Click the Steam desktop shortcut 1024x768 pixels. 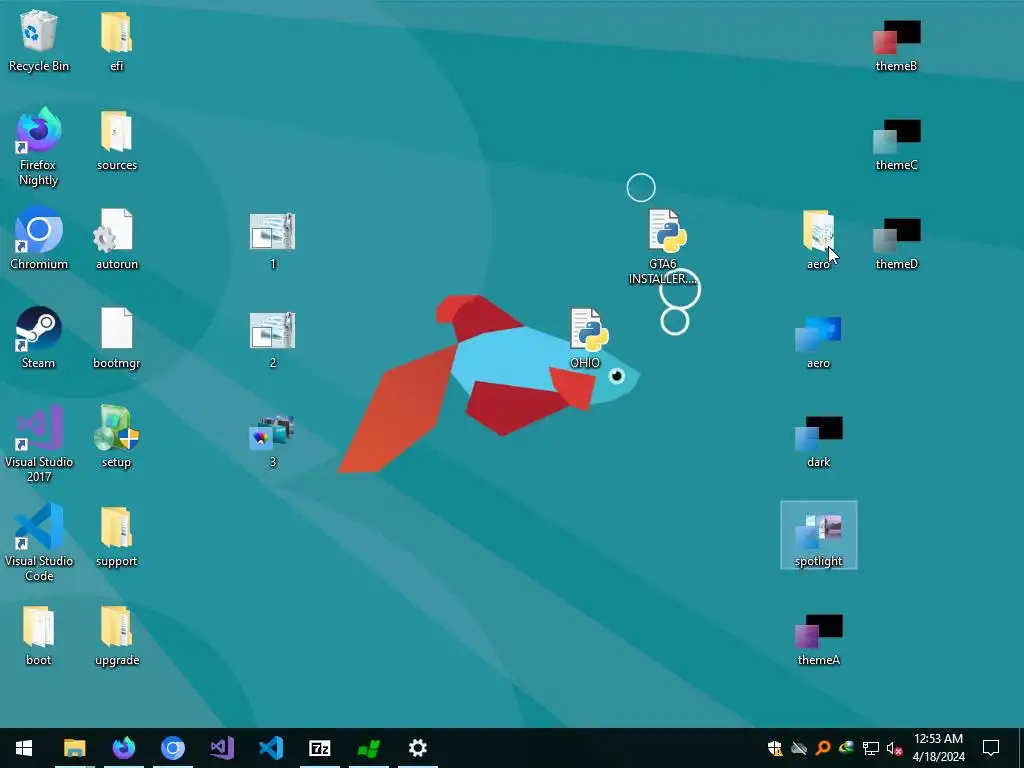coord(39,338)
